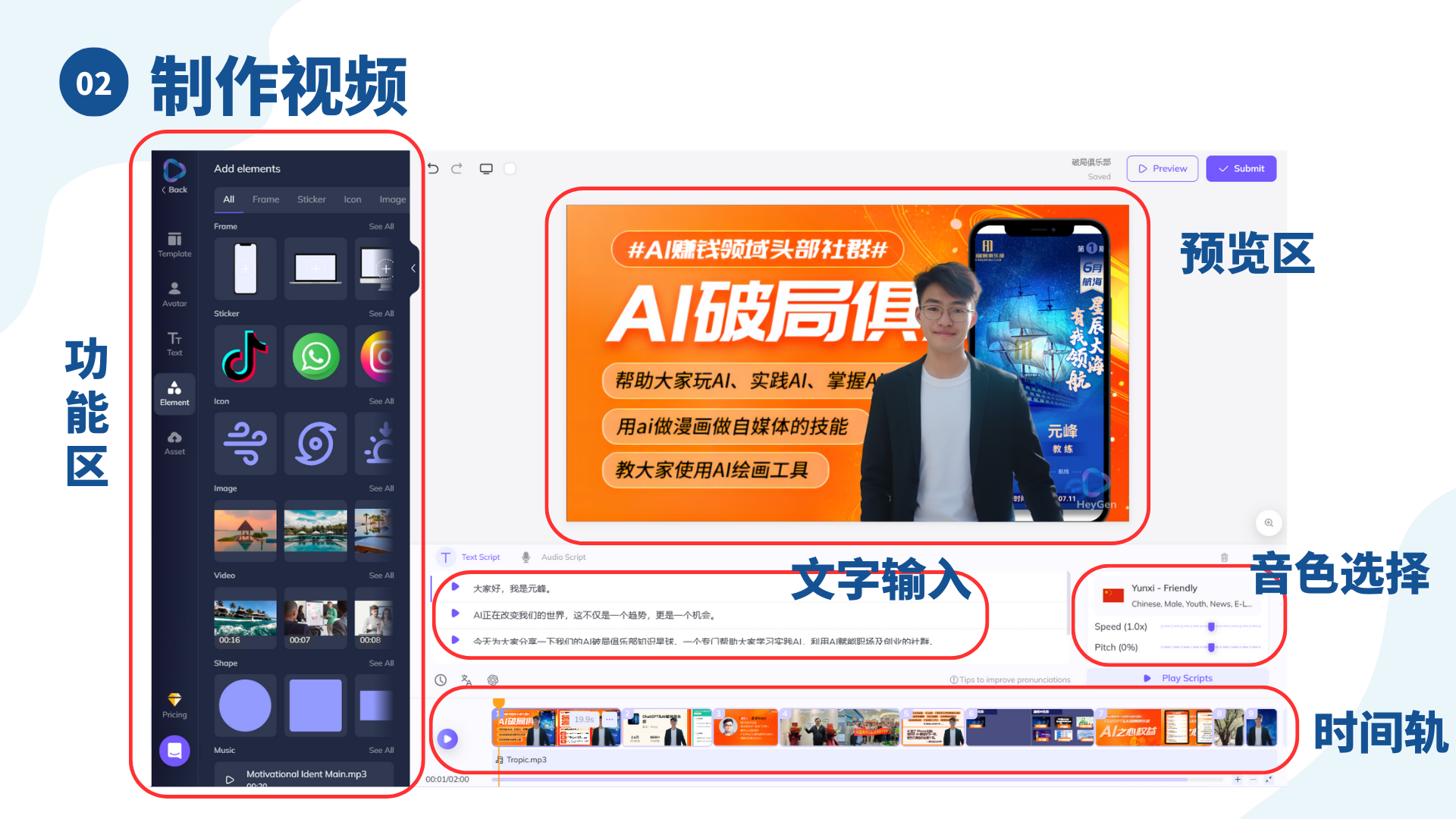The width and height of the screenshot is (1456, 819).
Task: Open the Pricing page icon
Action: (x=174, y=705)
